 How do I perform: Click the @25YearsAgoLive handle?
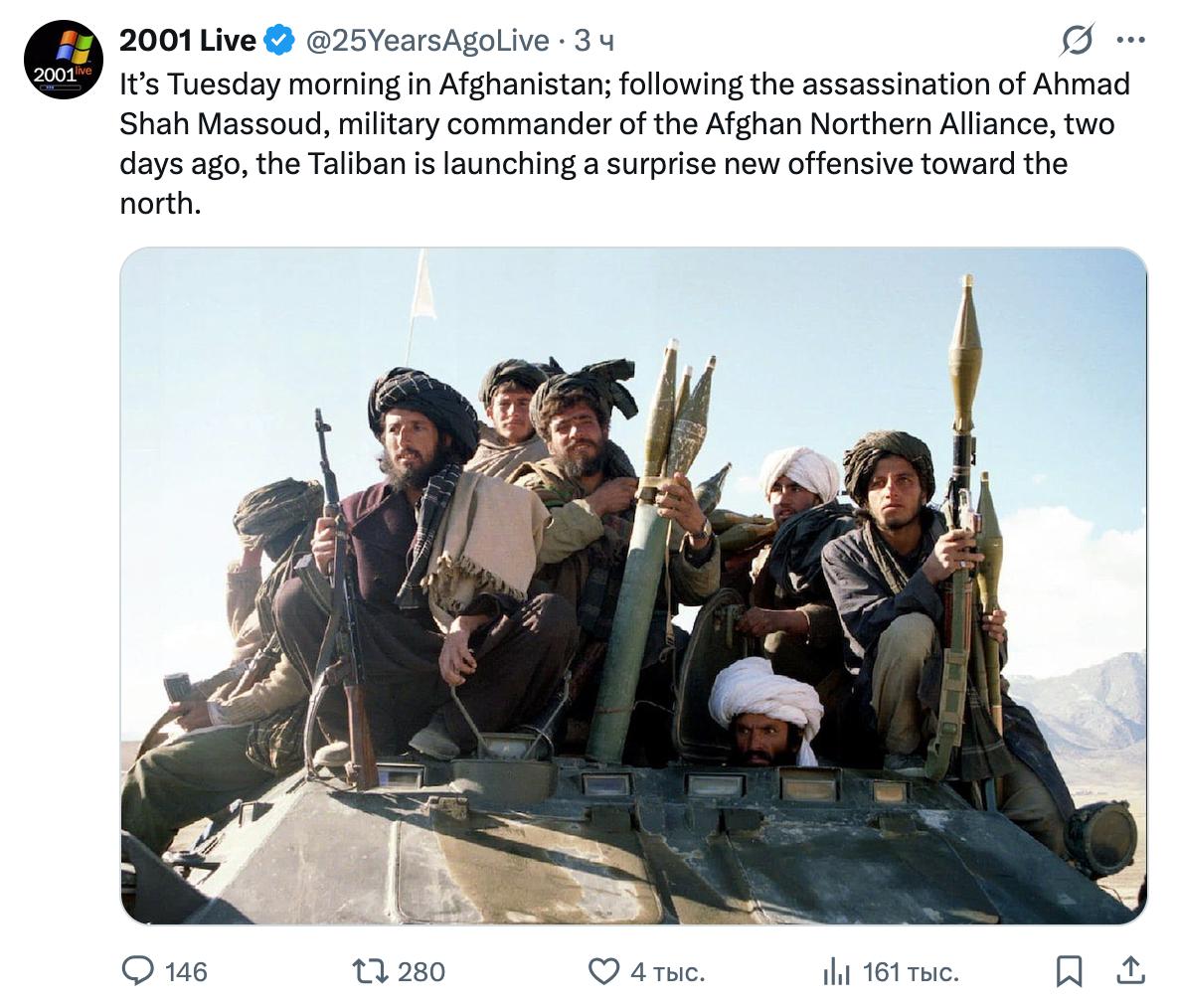[x=427, y=41]
